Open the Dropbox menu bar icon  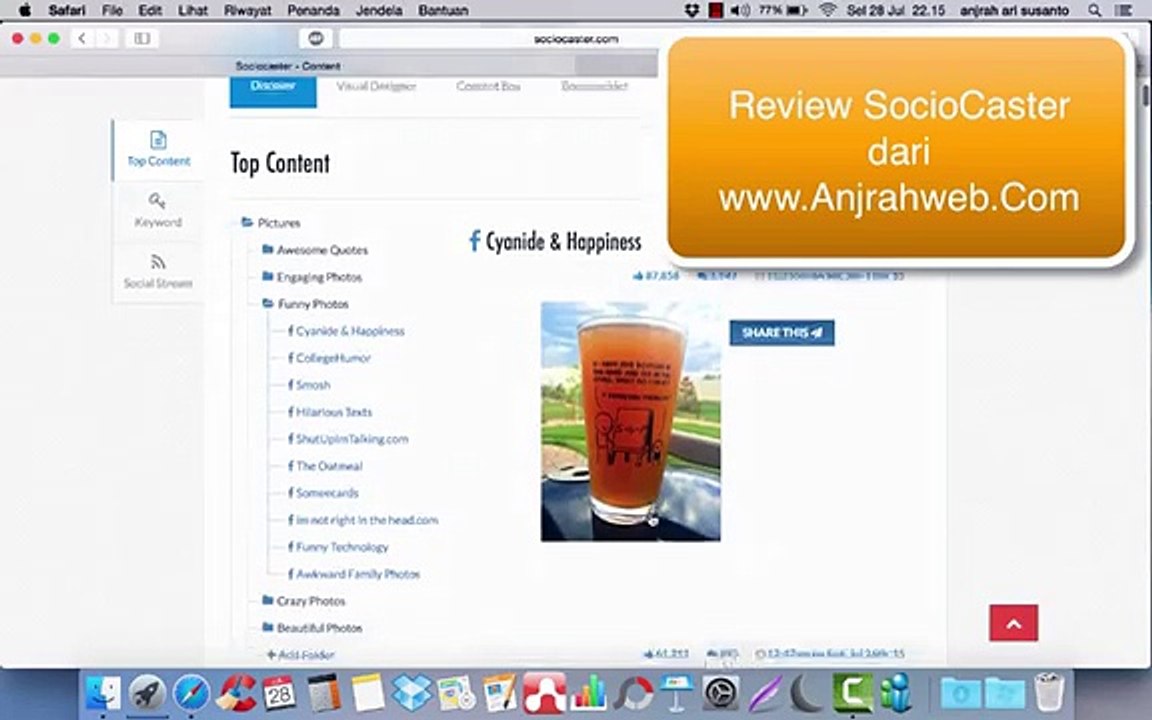click(691, 10)
